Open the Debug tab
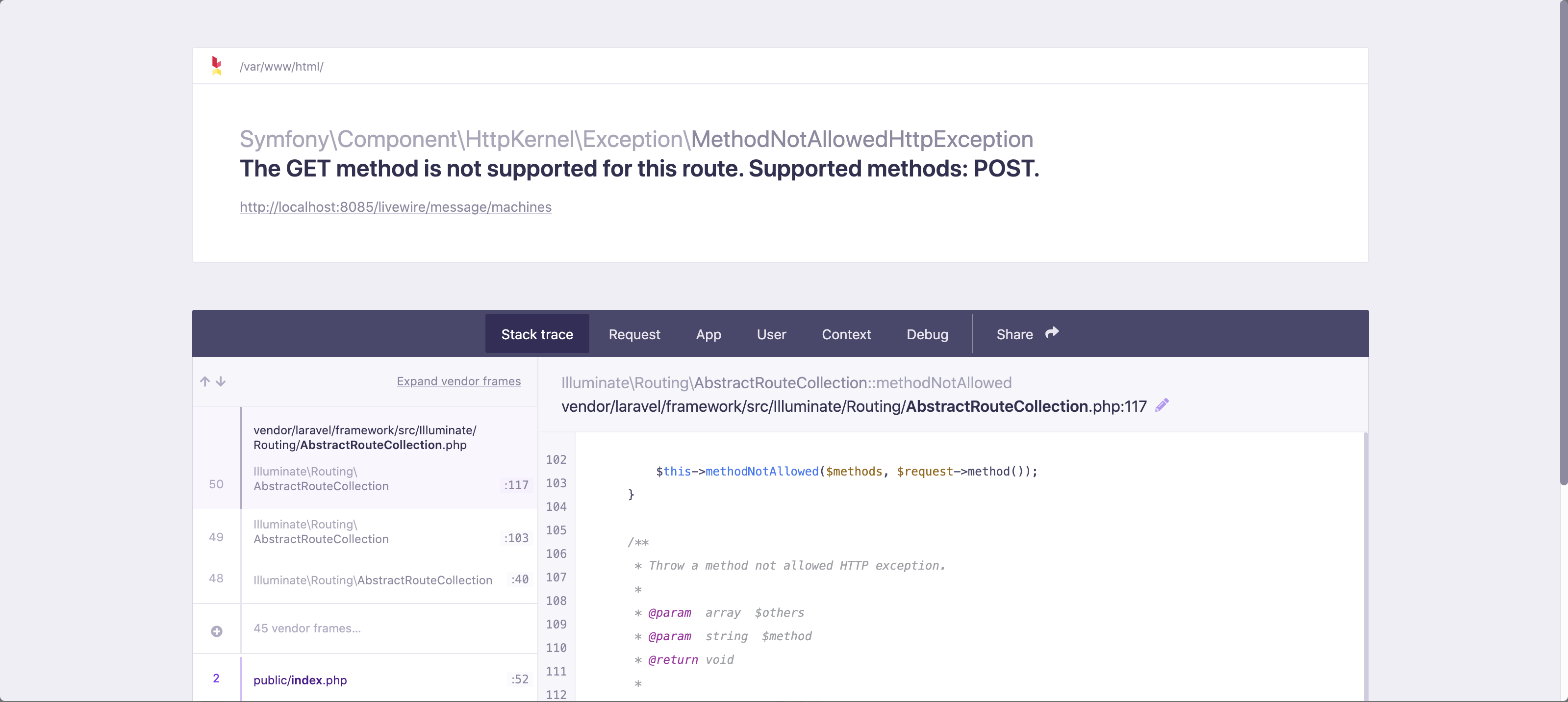Image resolution: width=1568 pixels, height=702 pixels. pyautogui.click(x=927, y=334)
